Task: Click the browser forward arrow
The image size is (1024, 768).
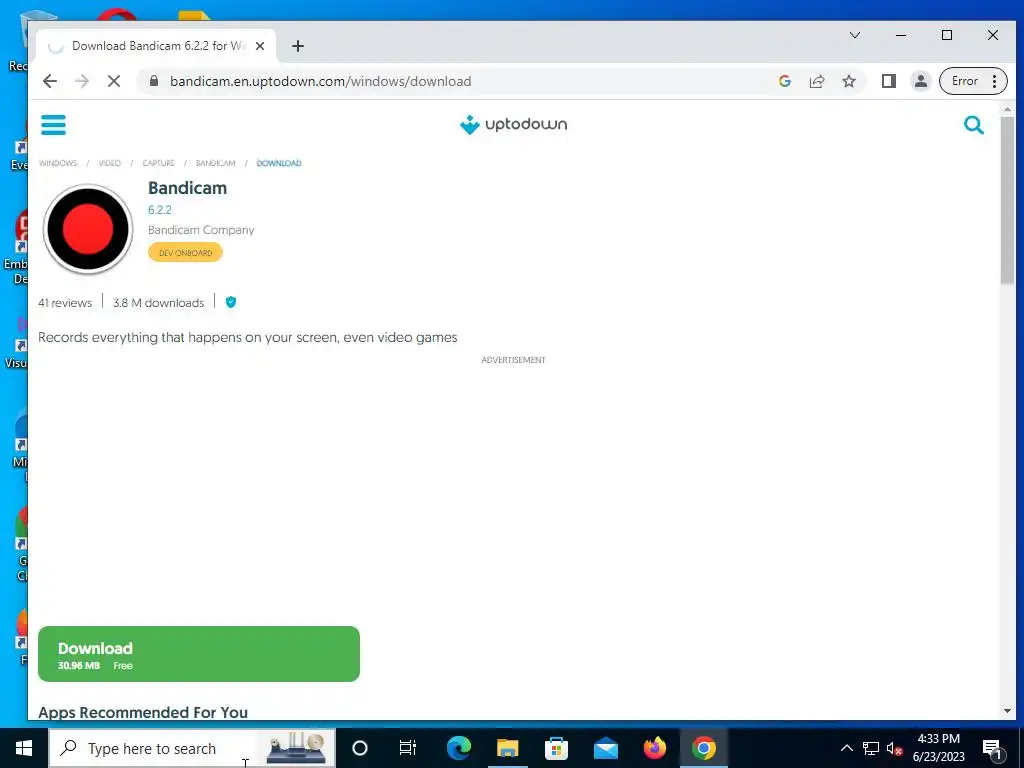Action: [x=82, y=81]
